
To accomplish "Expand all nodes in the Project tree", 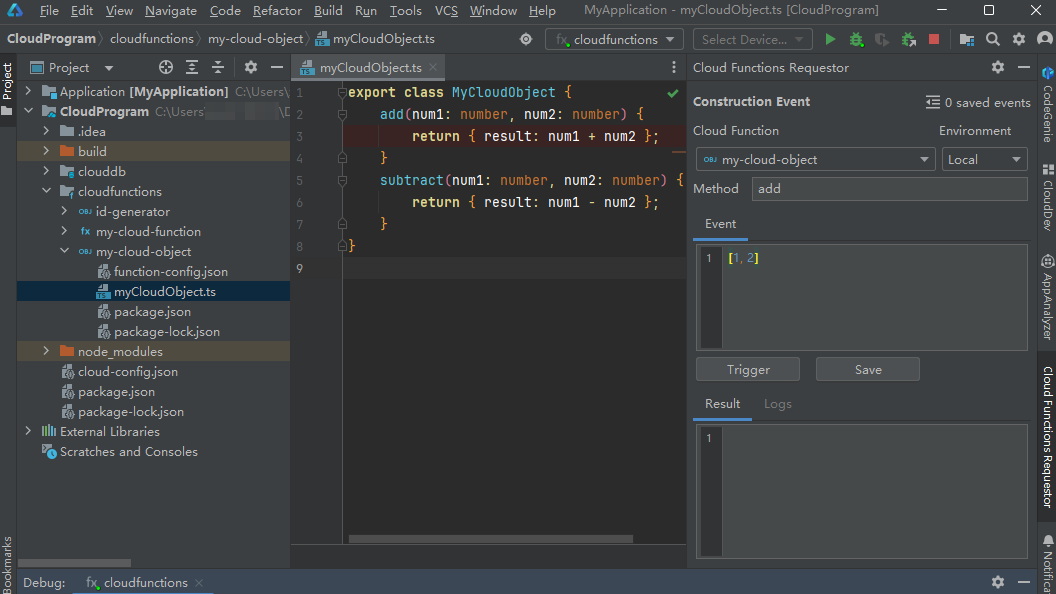I will [x=191, y=67].
